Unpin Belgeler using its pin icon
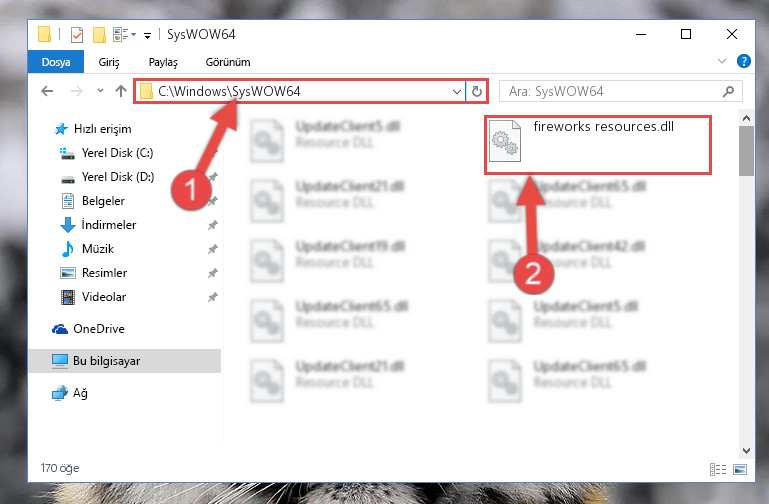Image resolution: width=769 pixels, height=504 pixels. point(212,201)
